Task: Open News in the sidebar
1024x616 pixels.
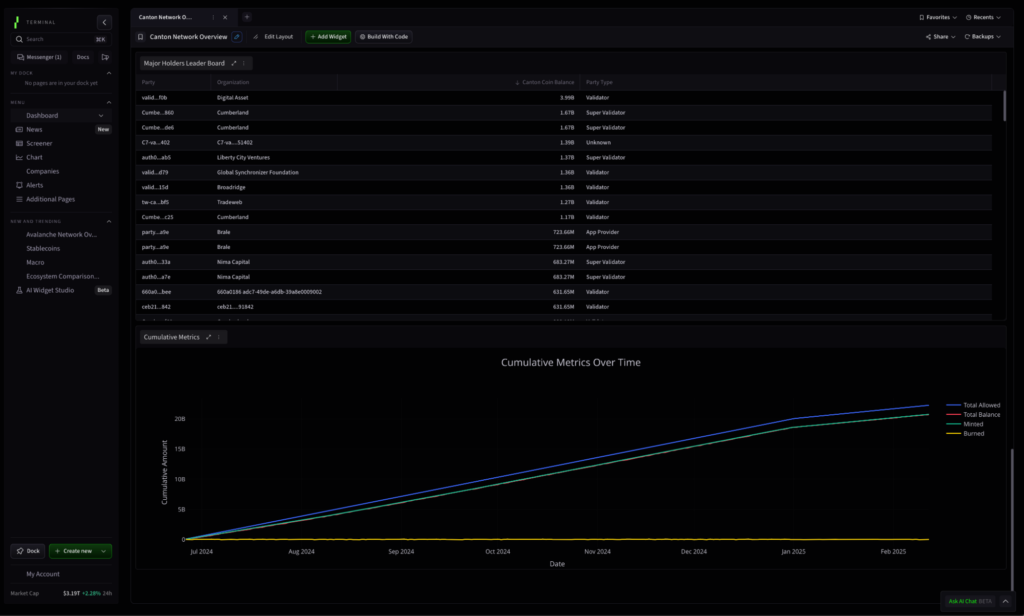Action: coord(34,129)
